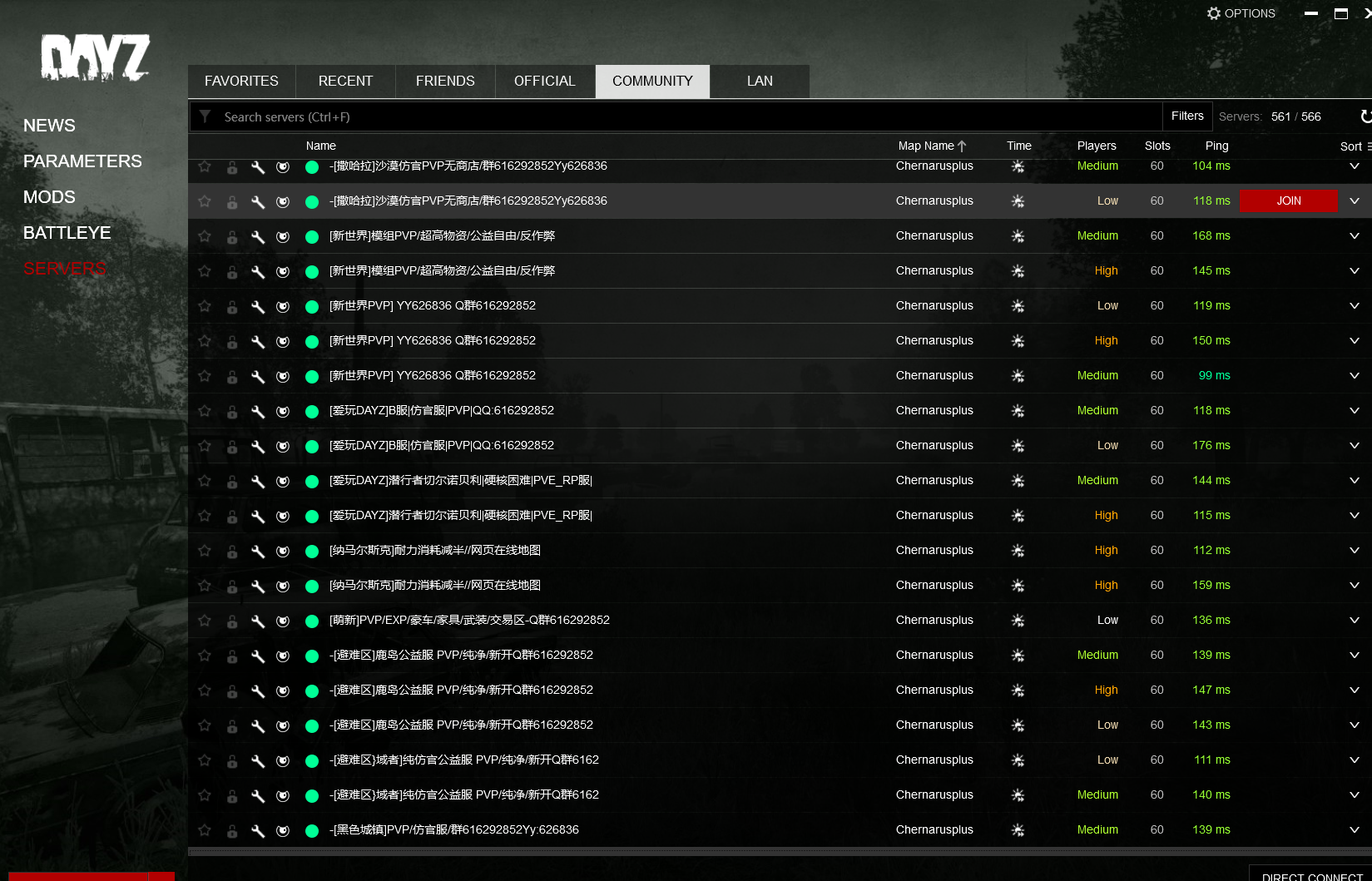This screenshot has height=881, width=1372.
Task: Star the [黑色城镇]PVP server as favorite
Action: (x=205, y=830)
